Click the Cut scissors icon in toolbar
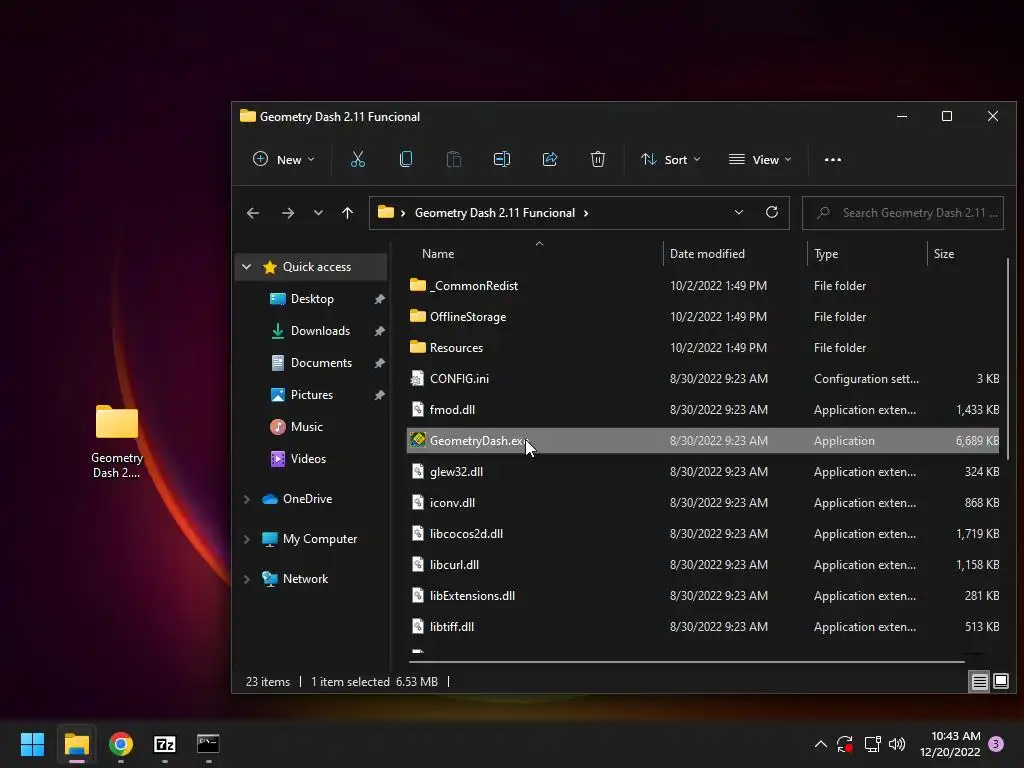The image size is (1024, 768). [x=357, y=159]
